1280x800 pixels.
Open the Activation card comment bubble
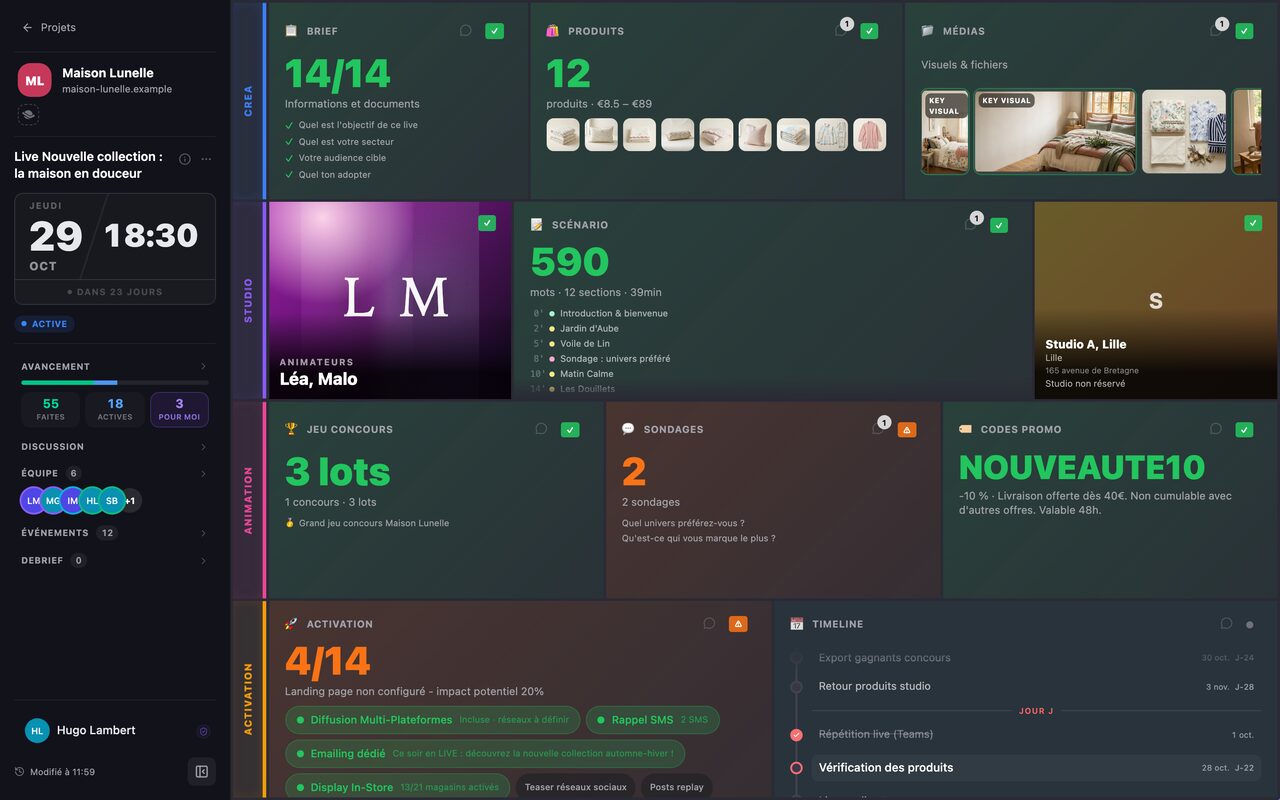[x=709, y=624]
